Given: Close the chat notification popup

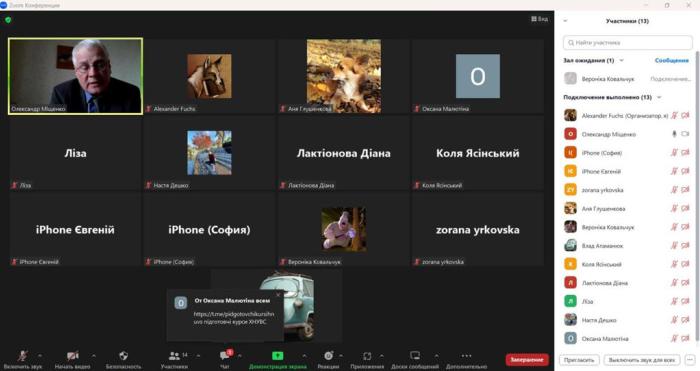Looking at the screenshot, I should (x=278, y=295).
